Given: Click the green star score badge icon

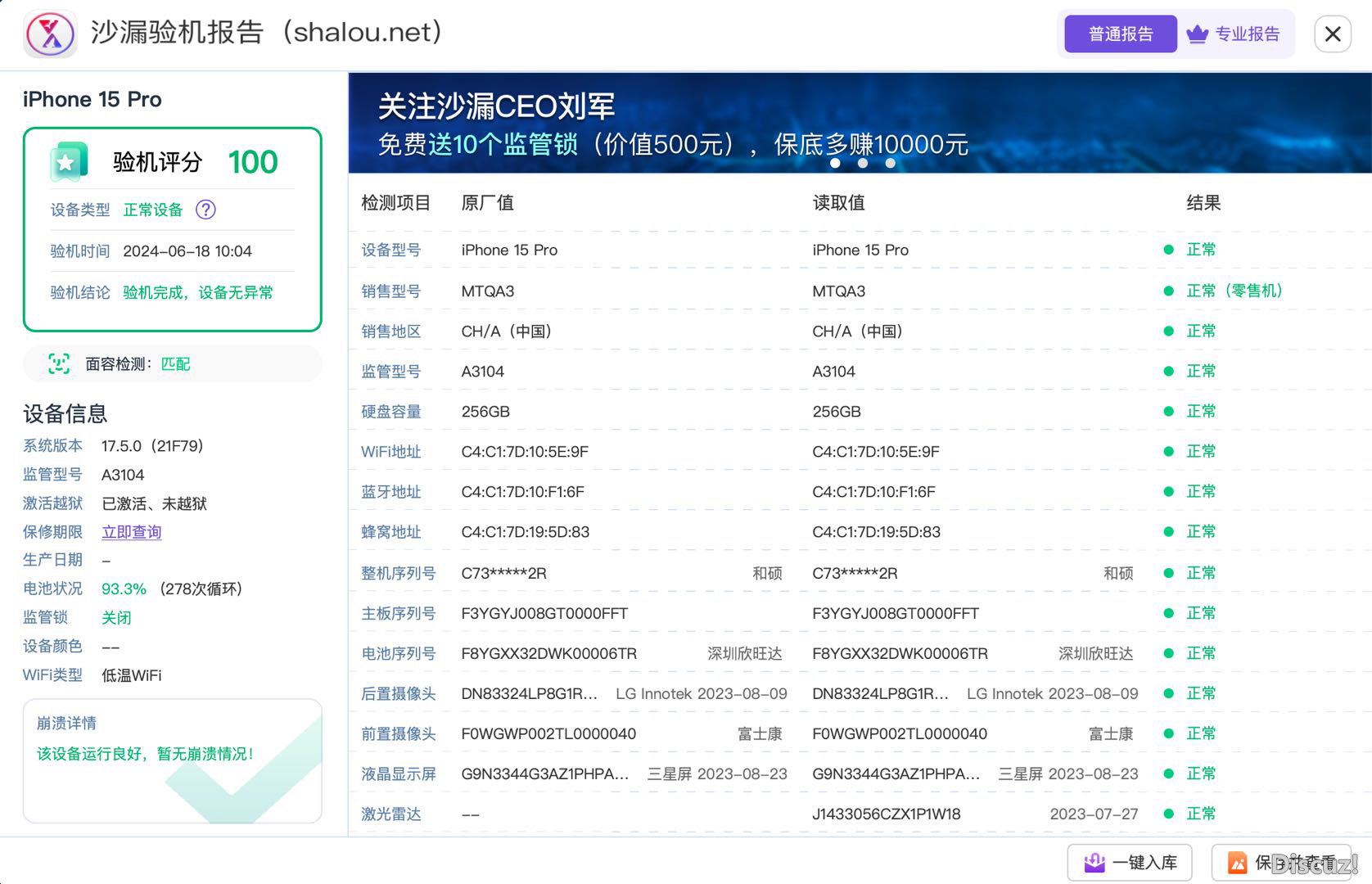Looking at the screenshot, I should [x=69, y=162].
